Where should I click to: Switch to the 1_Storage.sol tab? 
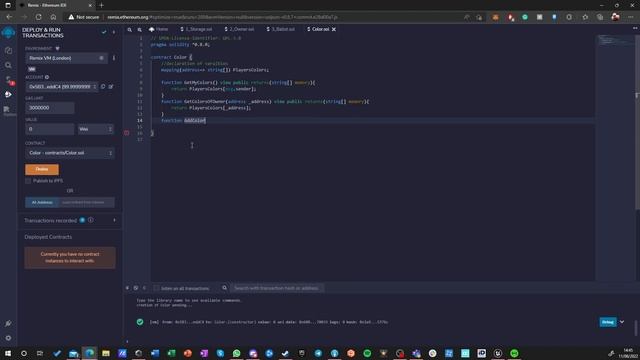point(196,29)
